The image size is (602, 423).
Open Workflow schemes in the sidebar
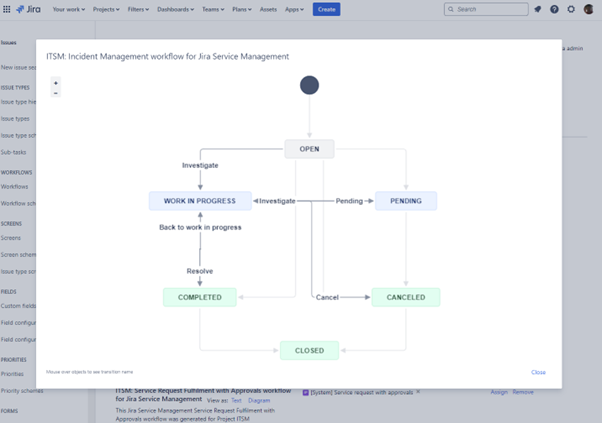[18, 203]
